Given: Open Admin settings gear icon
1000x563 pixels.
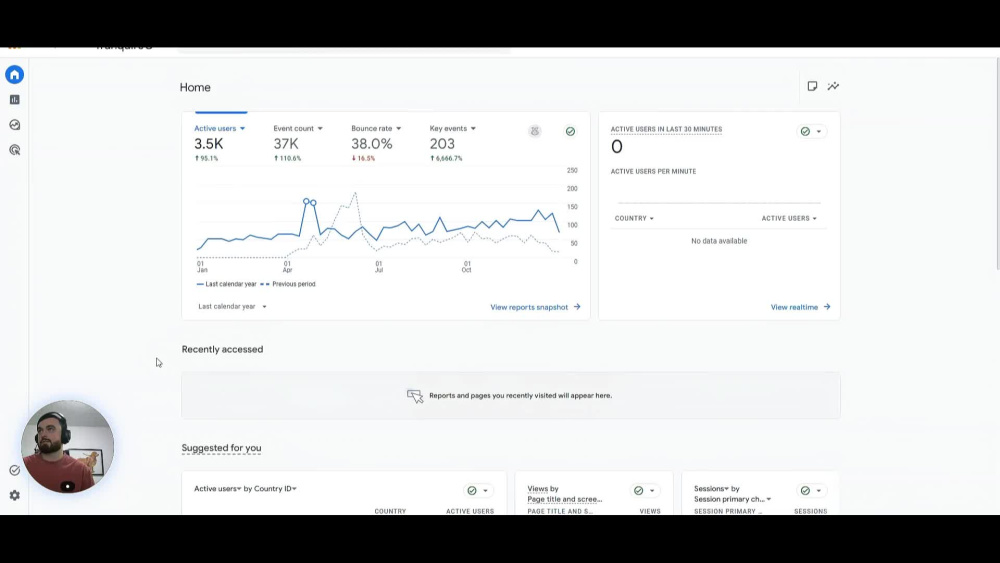Looking at the screenshot, I should [x=15, y=495].
